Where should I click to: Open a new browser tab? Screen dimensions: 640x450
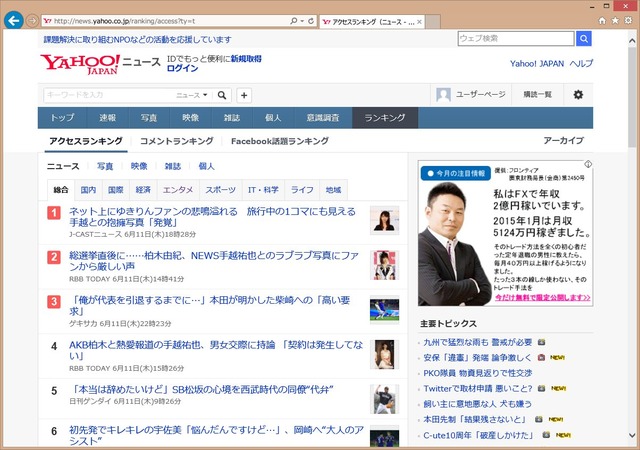coord(433,22)
